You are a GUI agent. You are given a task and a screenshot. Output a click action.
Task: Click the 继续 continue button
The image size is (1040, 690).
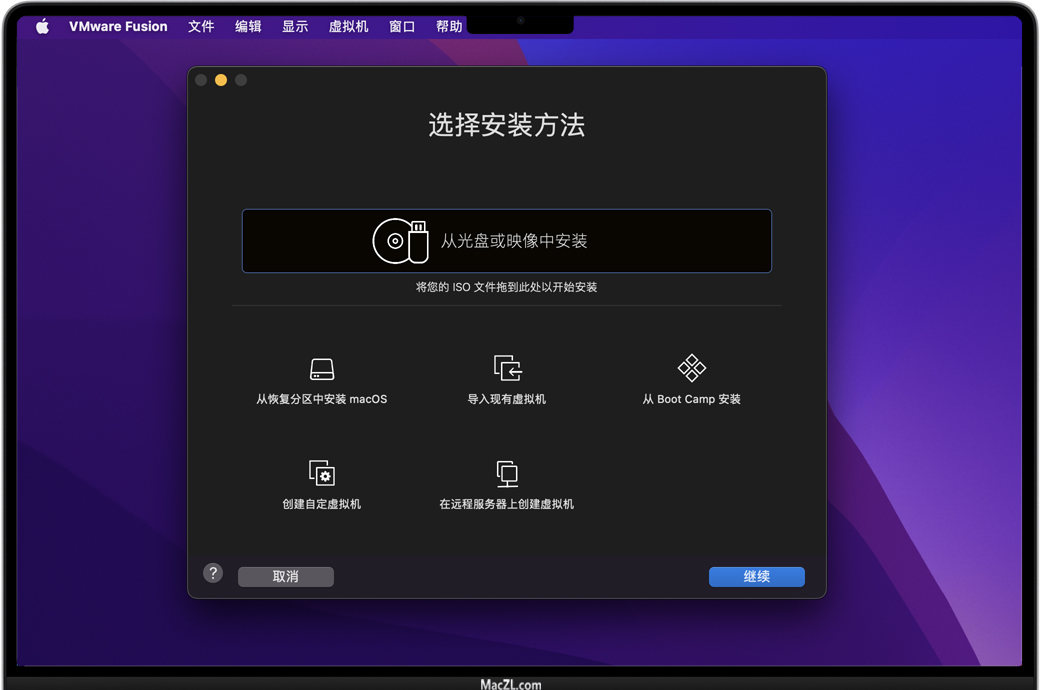point(757,577)
